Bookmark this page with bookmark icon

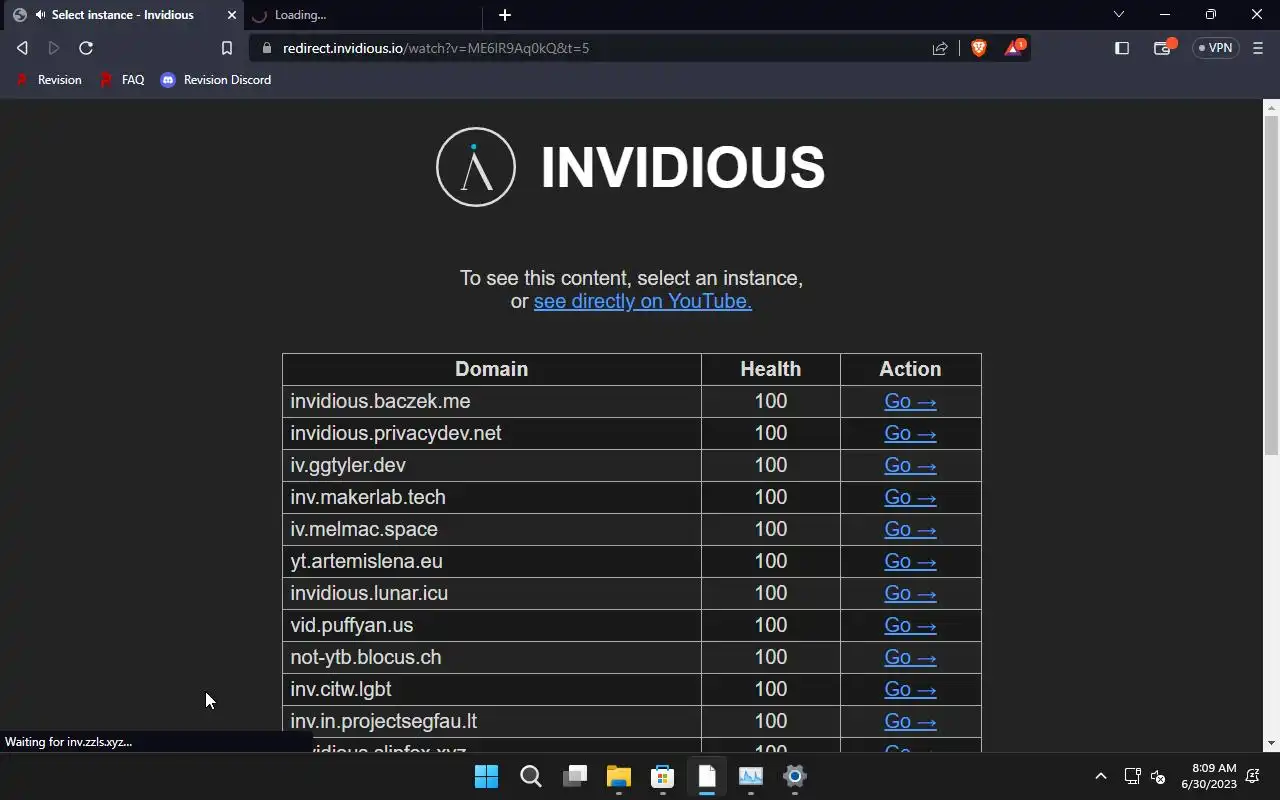pyautogui.click(x=227, y=48)
